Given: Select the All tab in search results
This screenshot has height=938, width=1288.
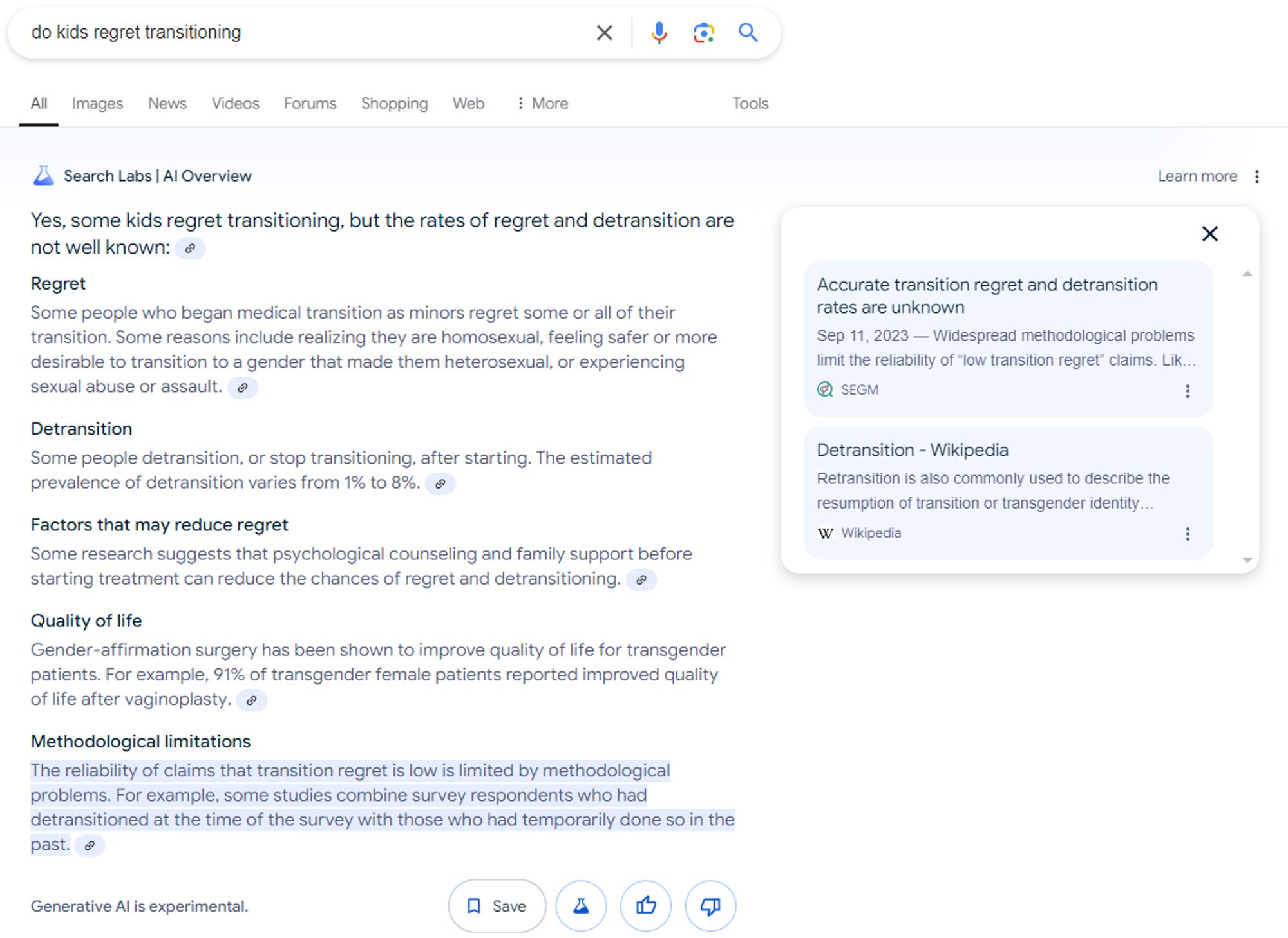Looking at the screenshot, I should [x=39, y=103].
